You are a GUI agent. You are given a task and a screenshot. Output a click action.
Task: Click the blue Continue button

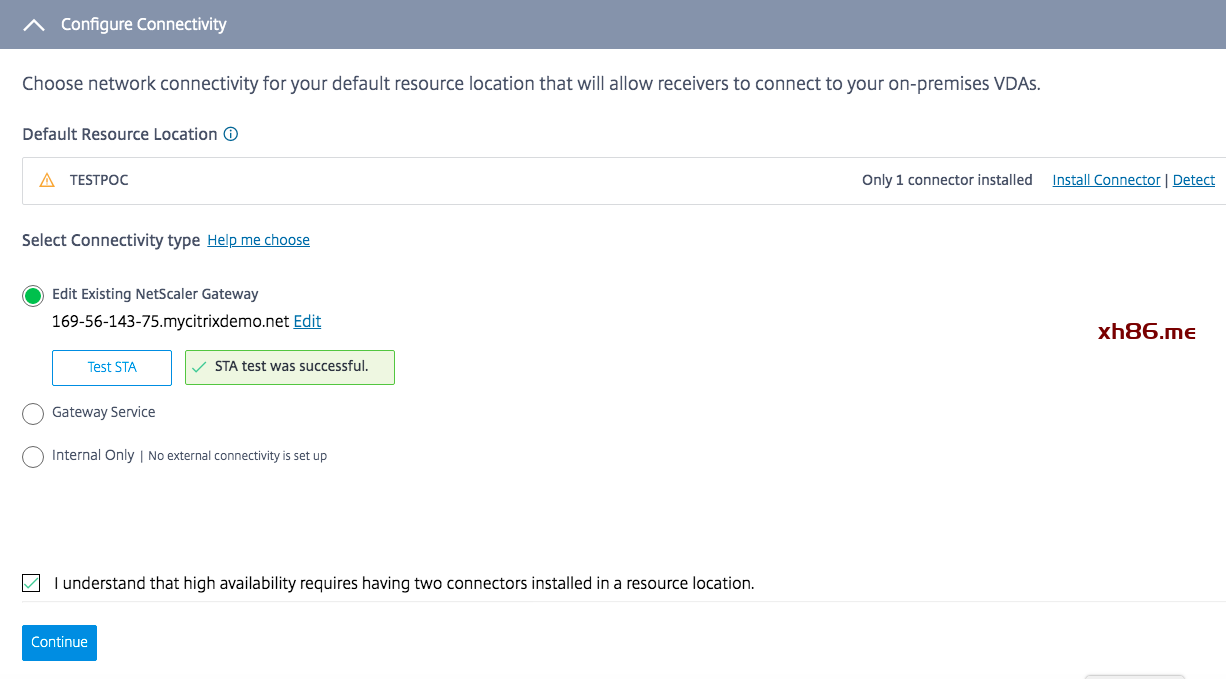(x=59, y=642)
